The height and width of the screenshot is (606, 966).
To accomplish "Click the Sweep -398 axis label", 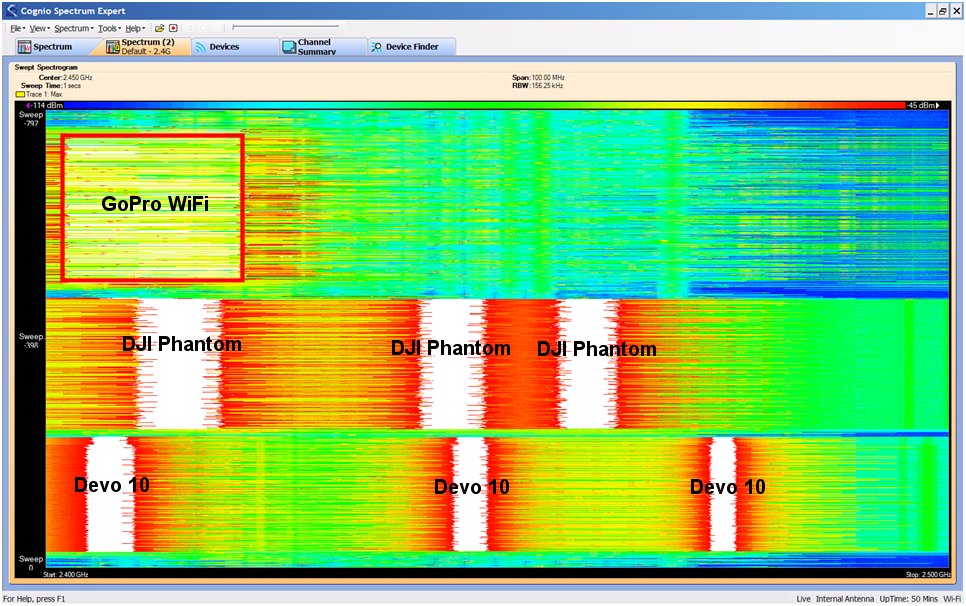I will point(31,341).
